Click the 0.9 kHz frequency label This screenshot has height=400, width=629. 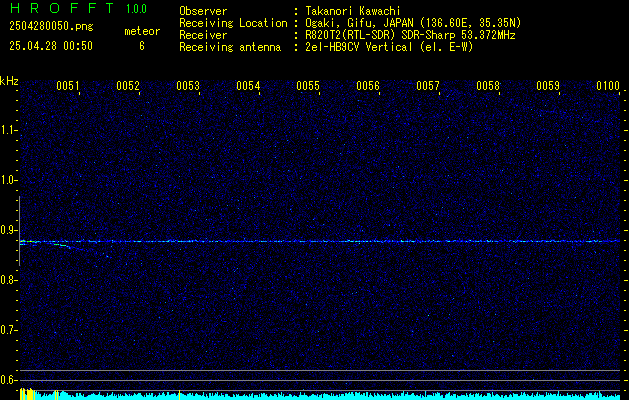(9, 230)
